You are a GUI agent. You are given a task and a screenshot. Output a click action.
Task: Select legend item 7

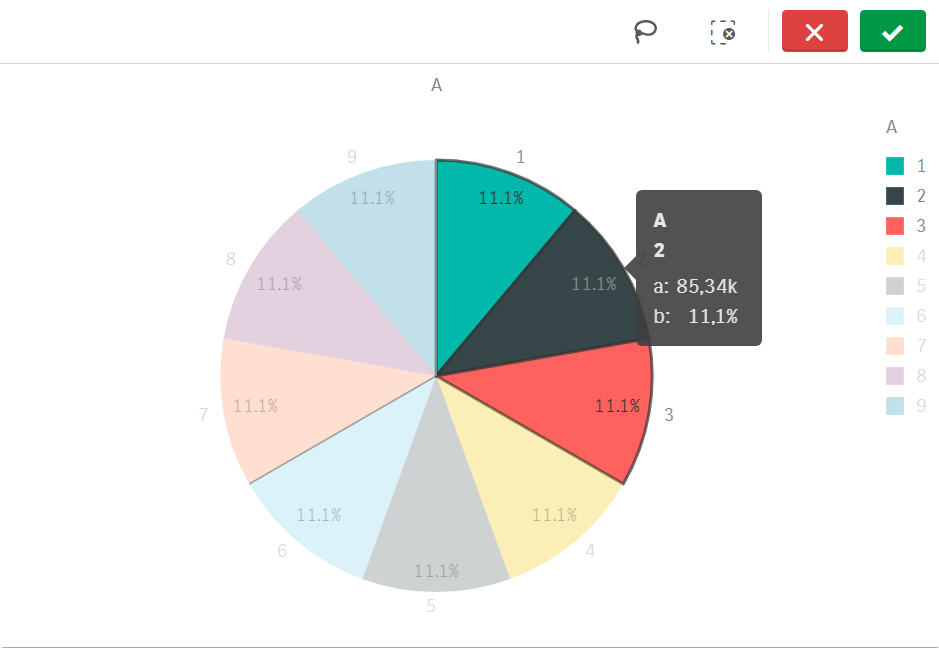click(906, 346)
